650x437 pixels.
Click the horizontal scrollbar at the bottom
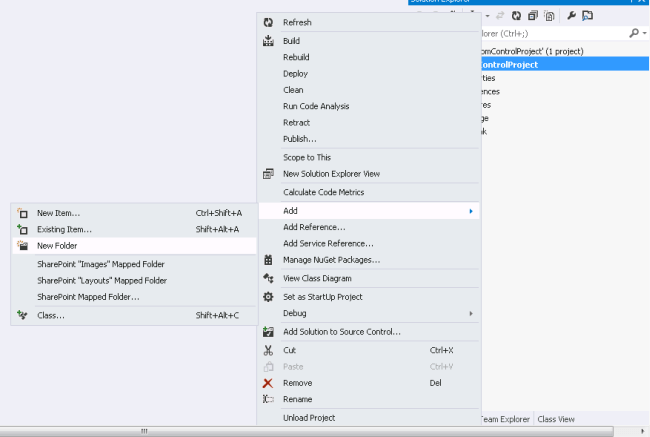pyautogui.click(x=300, y=431)
